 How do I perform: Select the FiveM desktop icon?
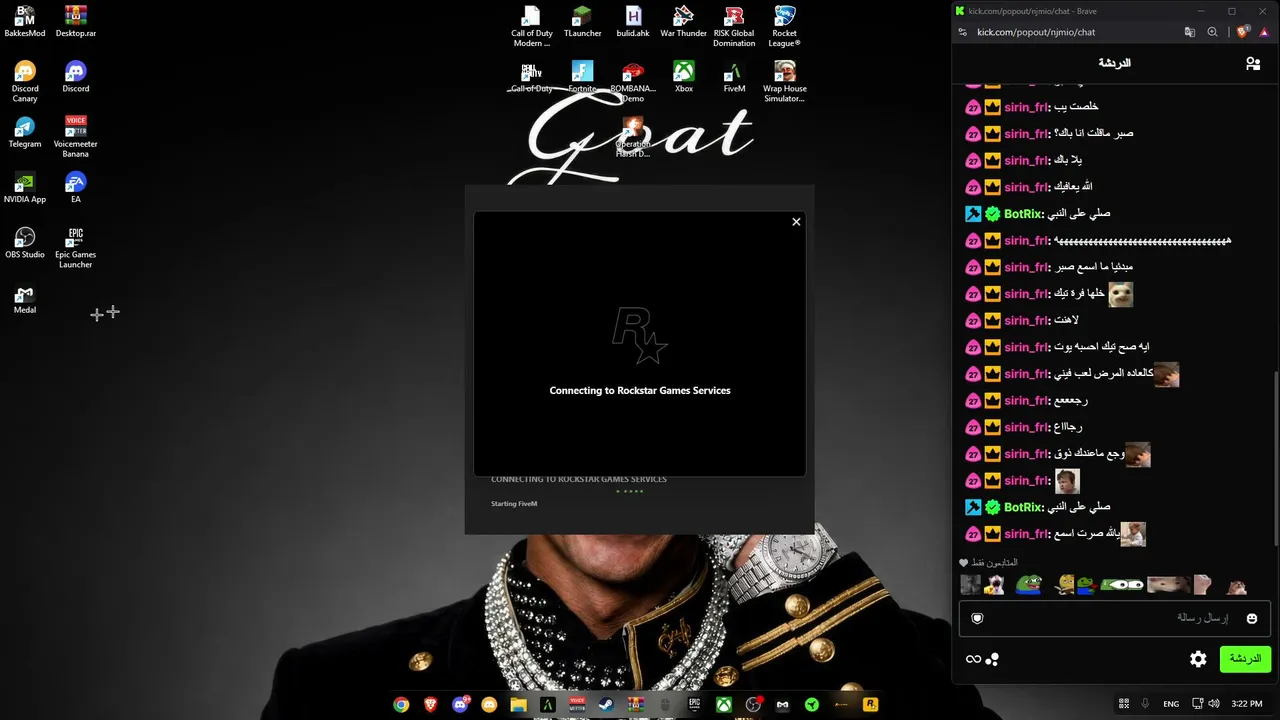[x=734, y=77]
